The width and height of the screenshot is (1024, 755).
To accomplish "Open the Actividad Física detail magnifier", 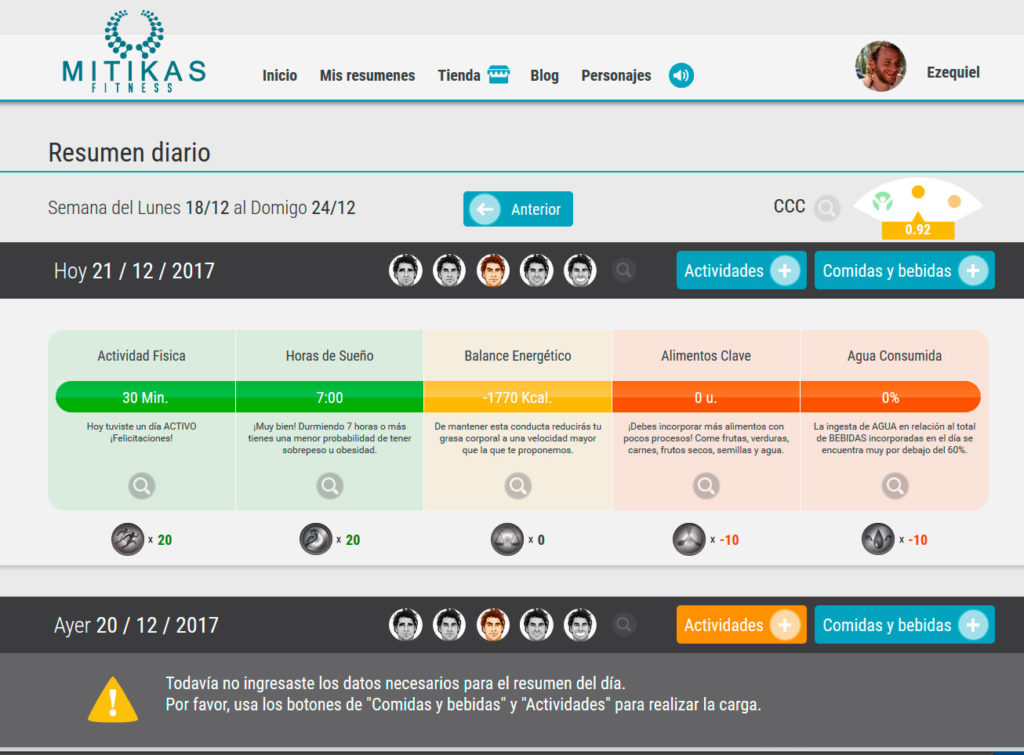I will click(x=141, y=485).
